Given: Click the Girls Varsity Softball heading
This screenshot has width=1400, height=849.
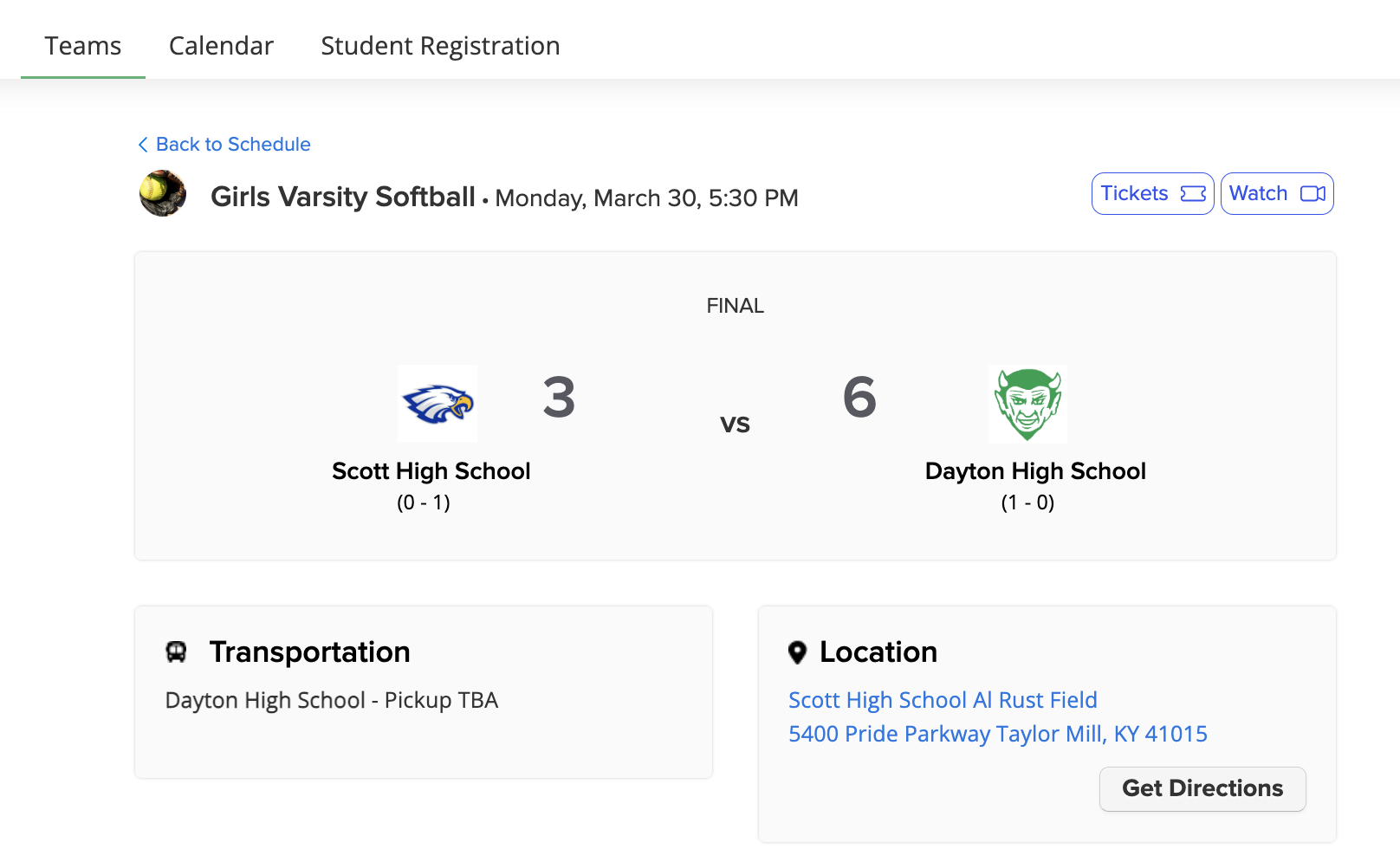Looking at the screenshot, I should tap(343, 198).
